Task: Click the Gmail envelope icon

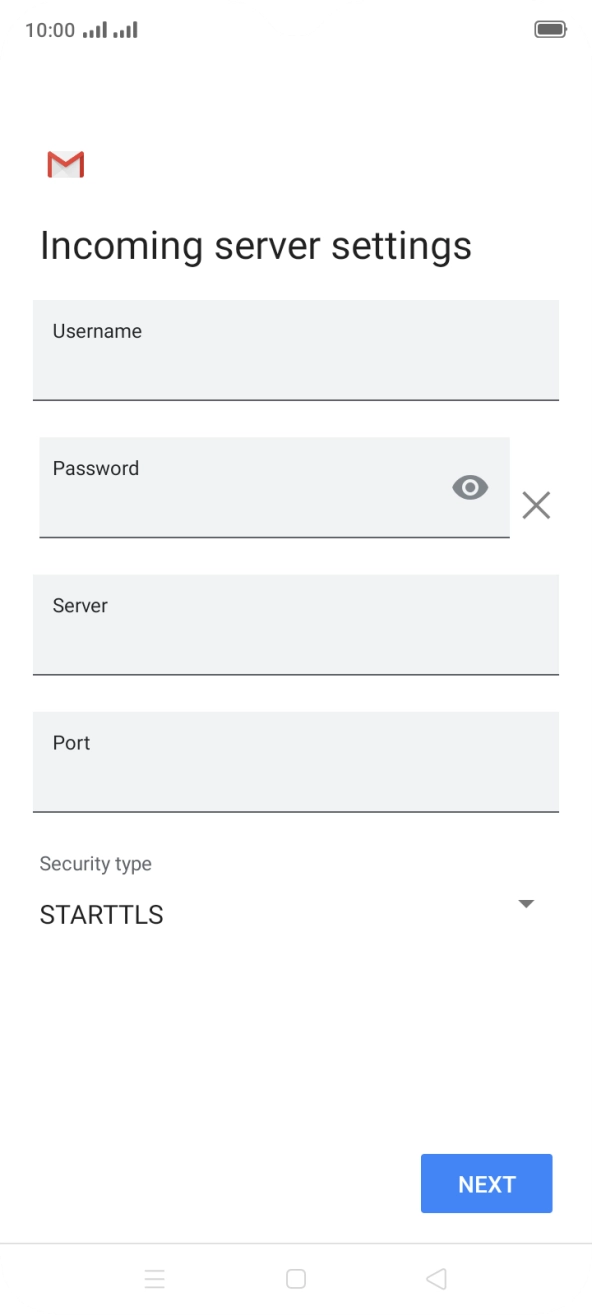Action: (65, 163)
